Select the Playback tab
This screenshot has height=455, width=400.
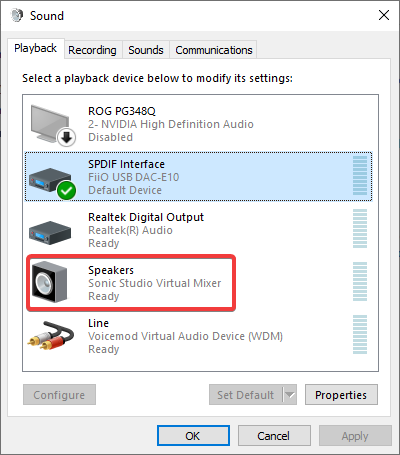pyautogui.click(x=36, y=48)
